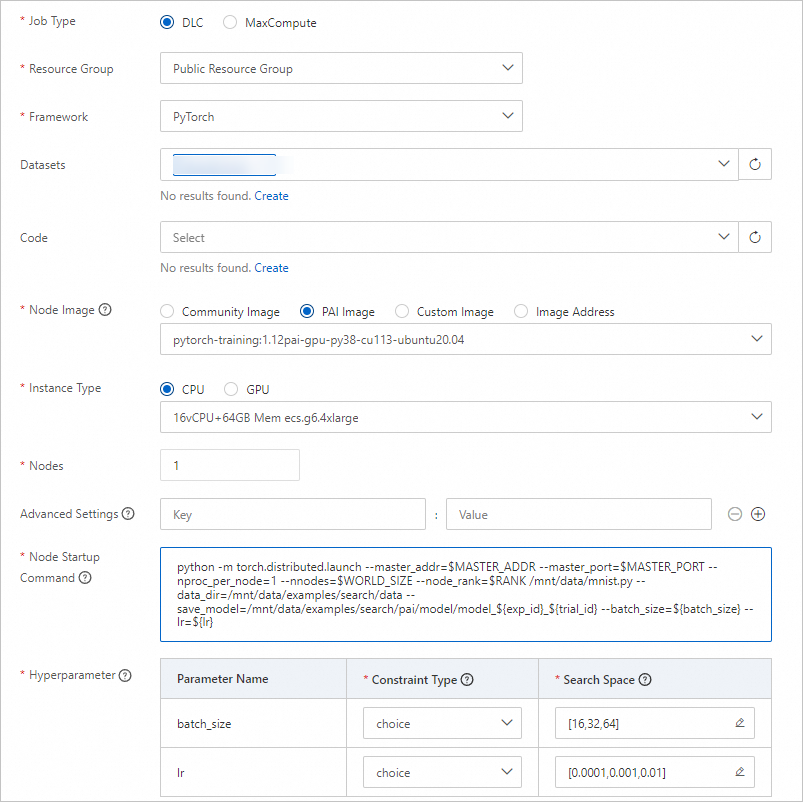Add a new advanced setting row
The width and height of the screenshot is (803, 802).
pos(758,514)
